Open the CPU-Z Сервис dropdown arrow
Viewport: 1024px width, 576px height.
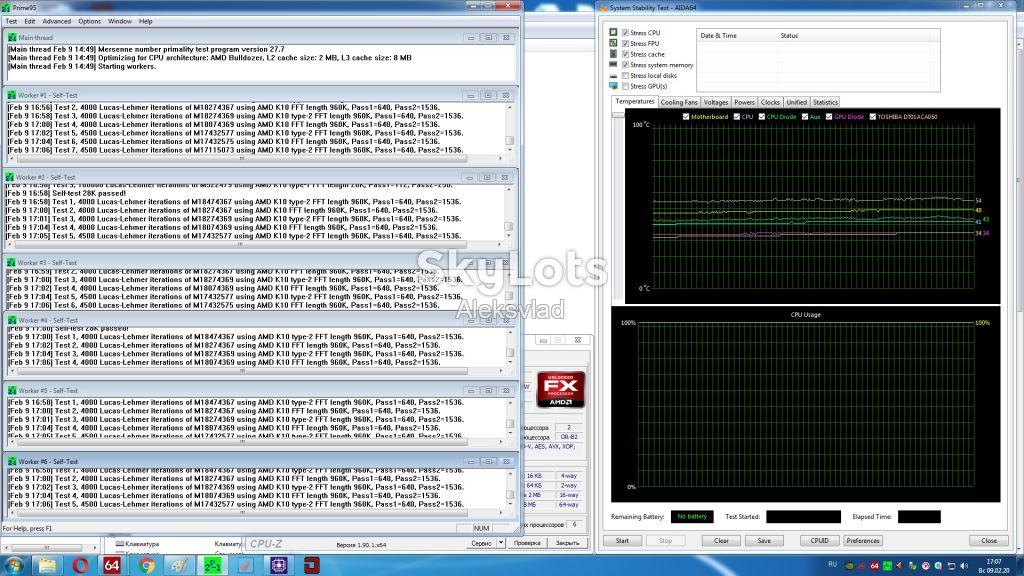[501, 543]
